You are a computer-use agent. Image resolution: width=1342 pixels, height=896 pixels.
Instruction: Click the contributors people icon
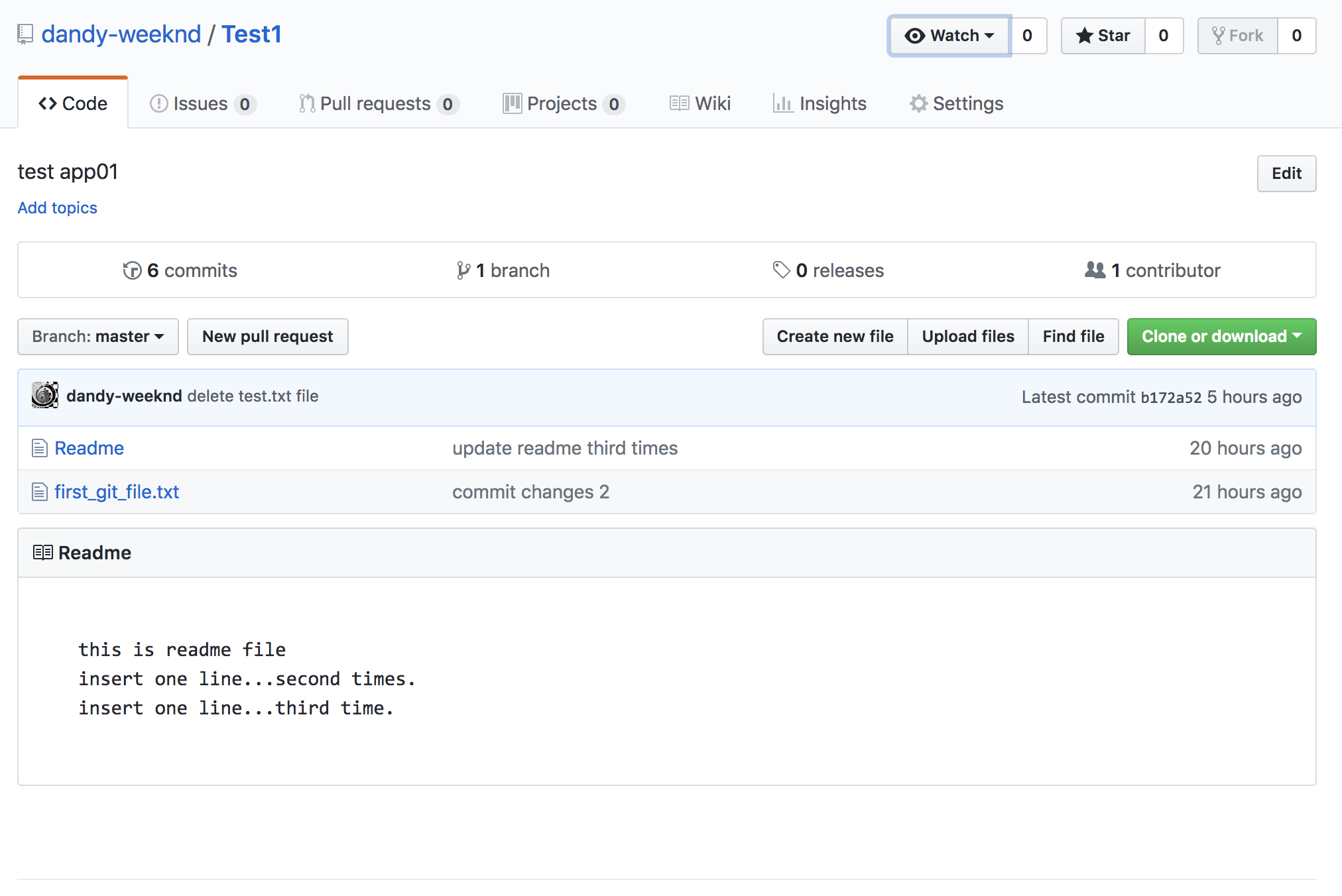click(1095, 270)
